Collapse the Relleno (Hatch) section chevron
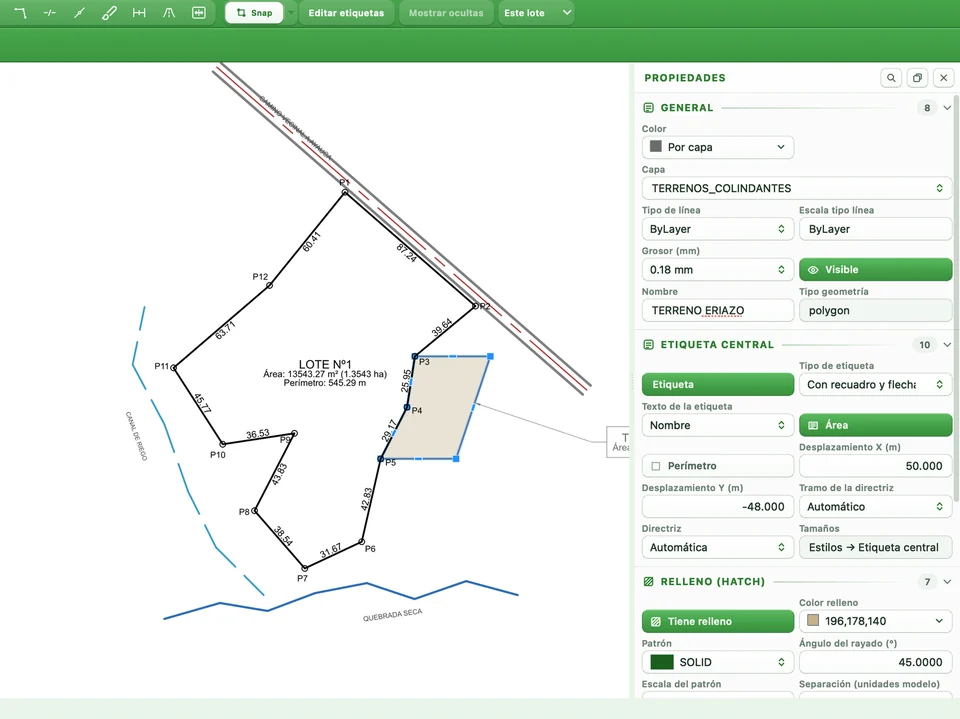The width and height of the screenshot is (960, 719). click(947, 582)
